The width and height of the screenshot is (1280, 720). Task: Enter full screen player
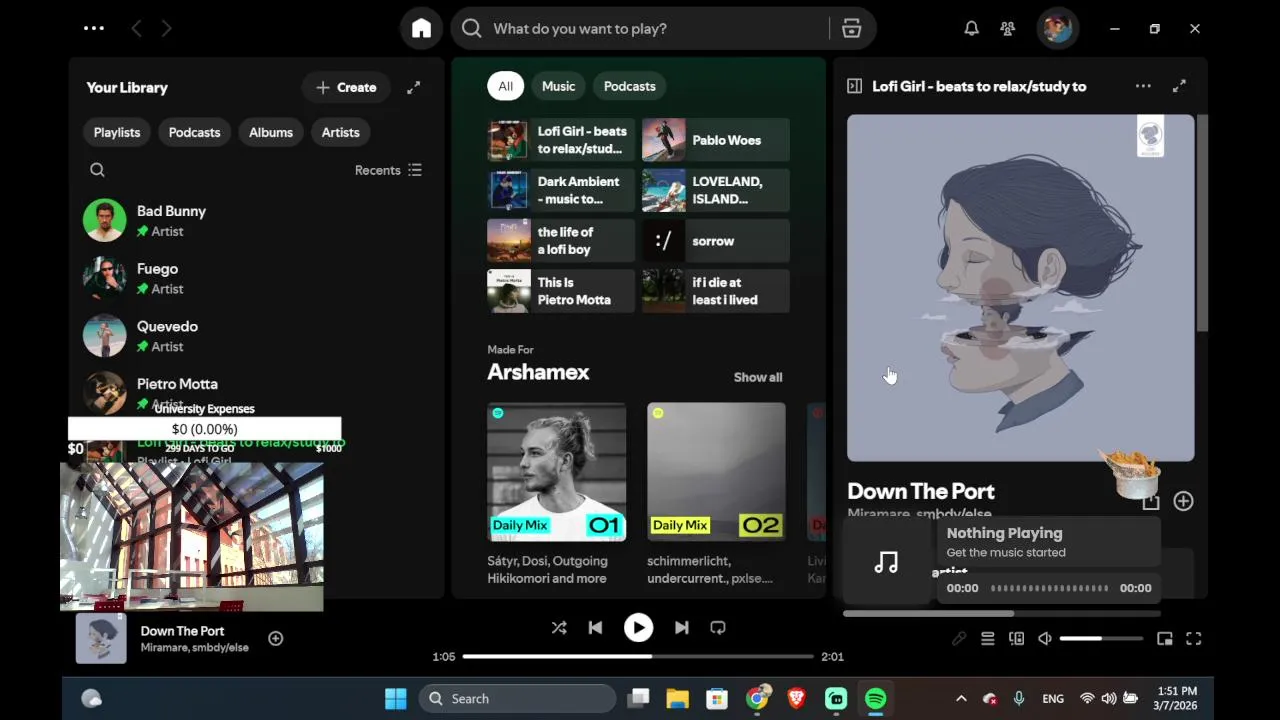pyautogui.click(x=1193, y=638)
